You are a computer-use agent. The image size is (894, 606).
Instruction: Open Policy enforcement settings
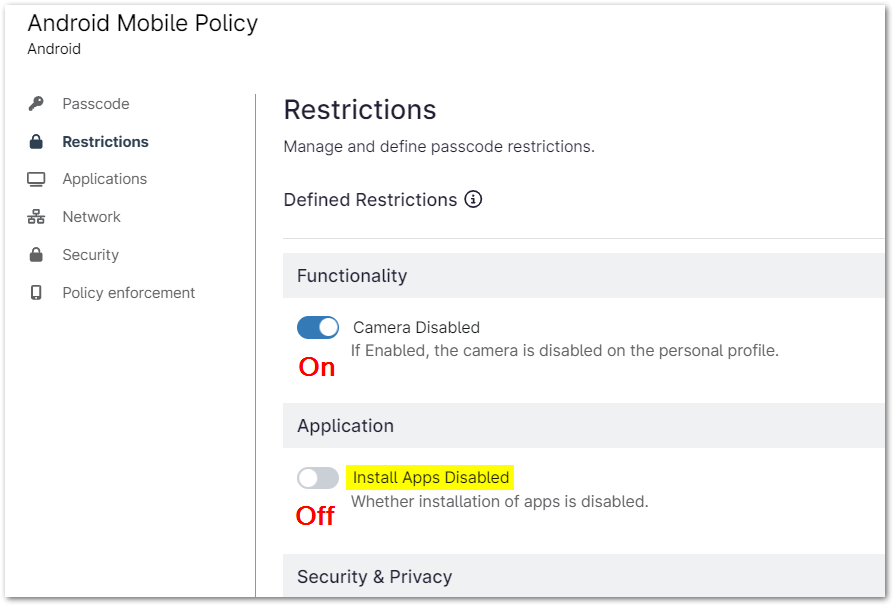click(129, 292)
